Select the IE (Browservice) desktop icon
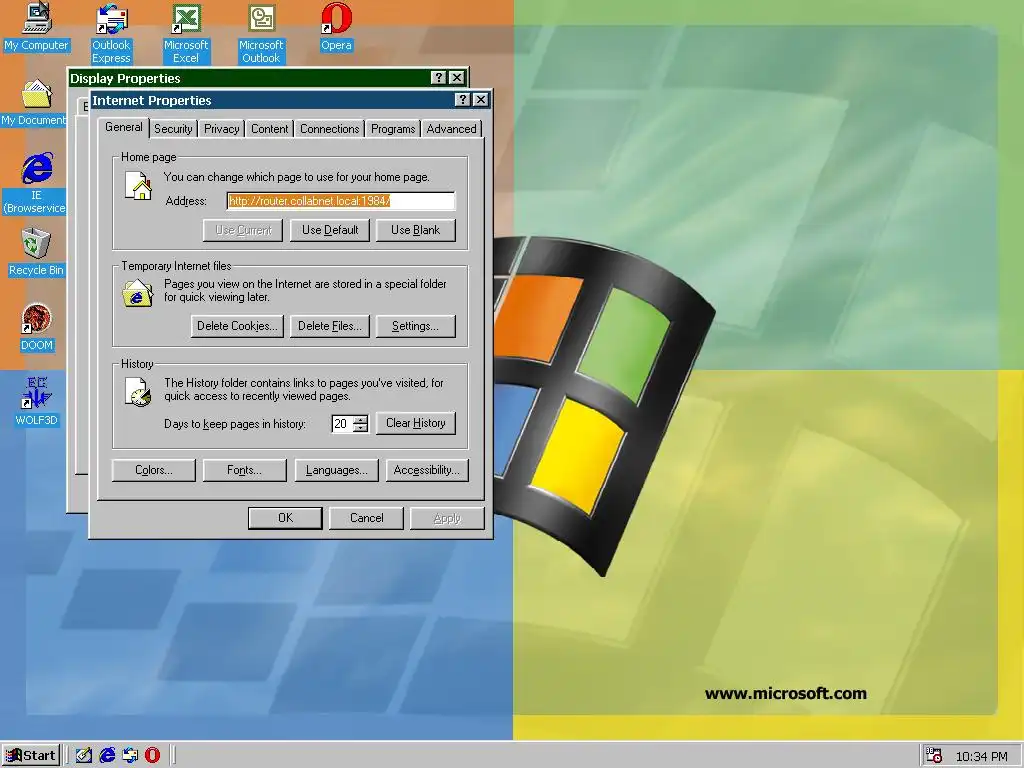Image resolution: width=1024 pixels, height=768 pixels. pos(36,183)
